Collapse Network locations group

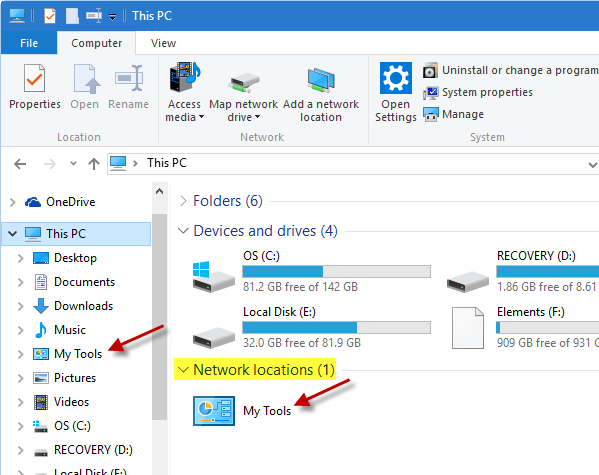click(183, 370)
